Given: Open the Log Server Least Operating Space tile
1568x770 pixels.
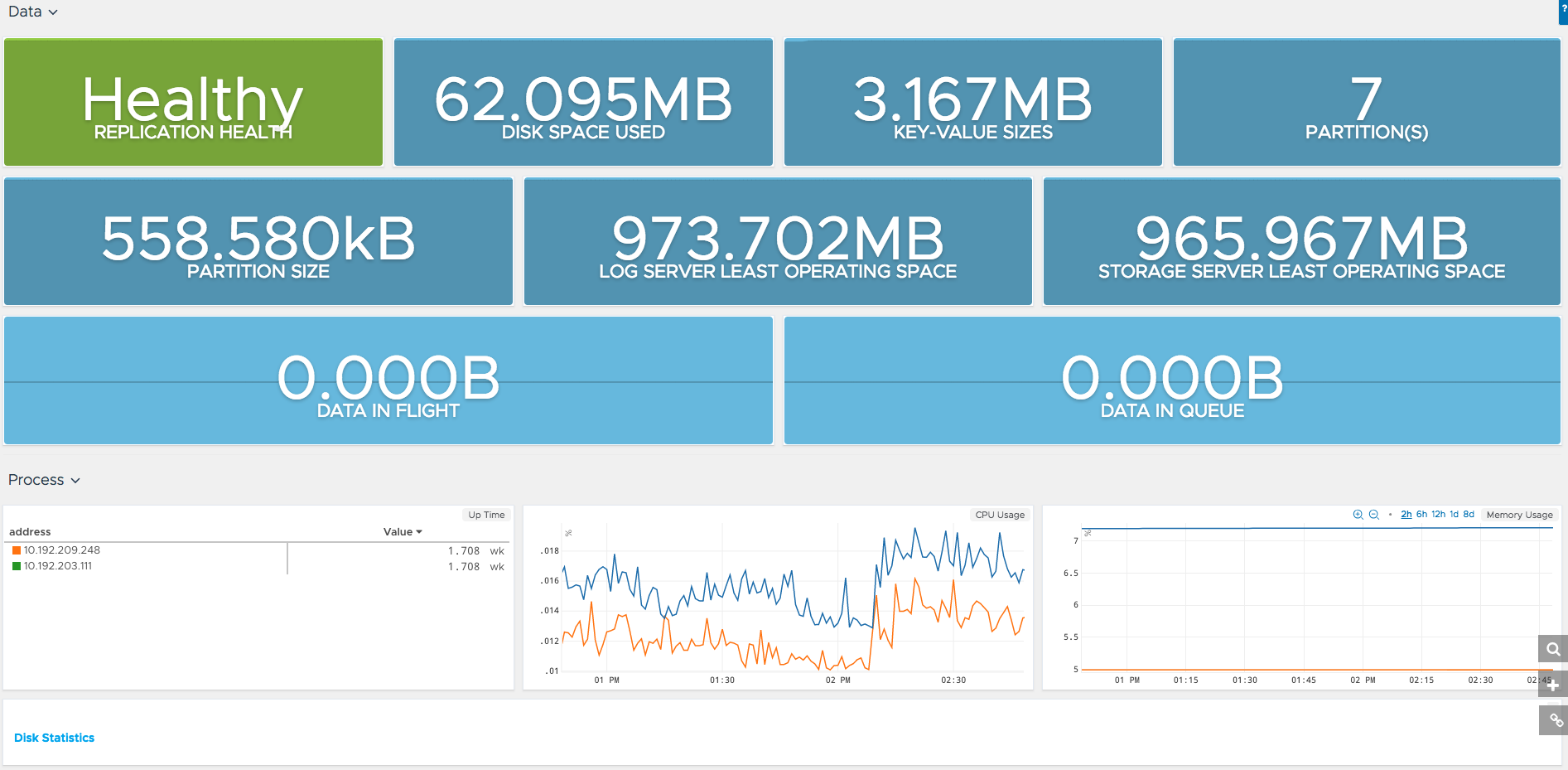Looking at the screenshot, I should (x=778, y=242).
